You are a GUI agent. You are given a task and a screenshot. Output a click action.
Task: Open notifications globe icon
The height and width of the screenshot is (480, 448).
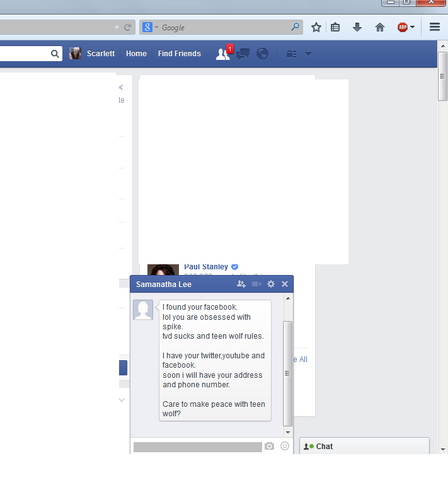pos(262,54)
